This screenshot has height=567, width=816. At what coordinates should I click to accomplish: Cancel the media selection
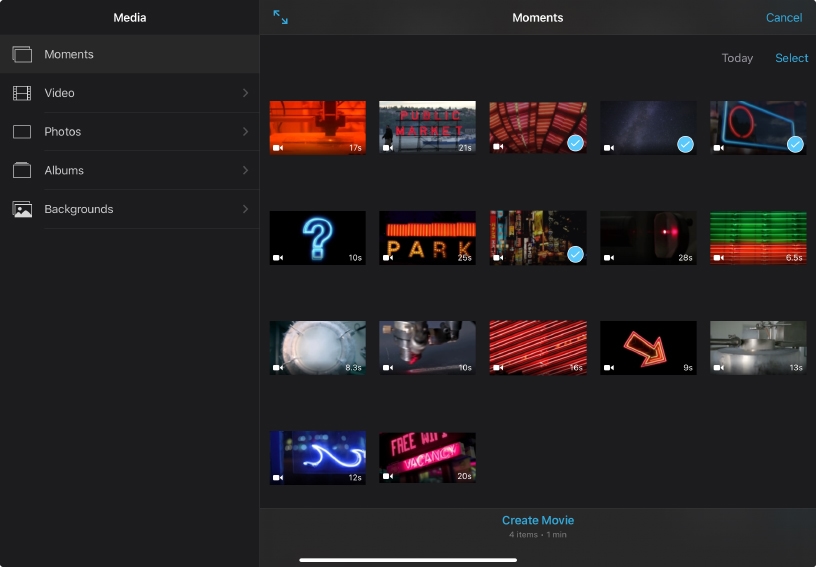[x=783, y=18]
